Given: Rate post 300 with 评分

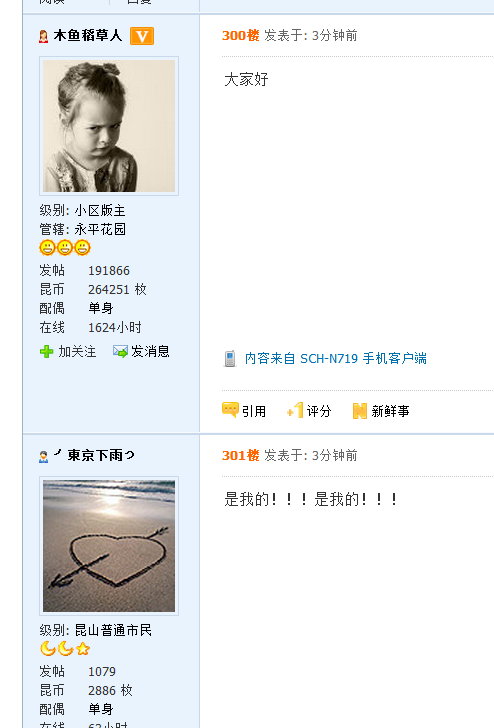Looking at the screenshot, I should pos(319,411).
